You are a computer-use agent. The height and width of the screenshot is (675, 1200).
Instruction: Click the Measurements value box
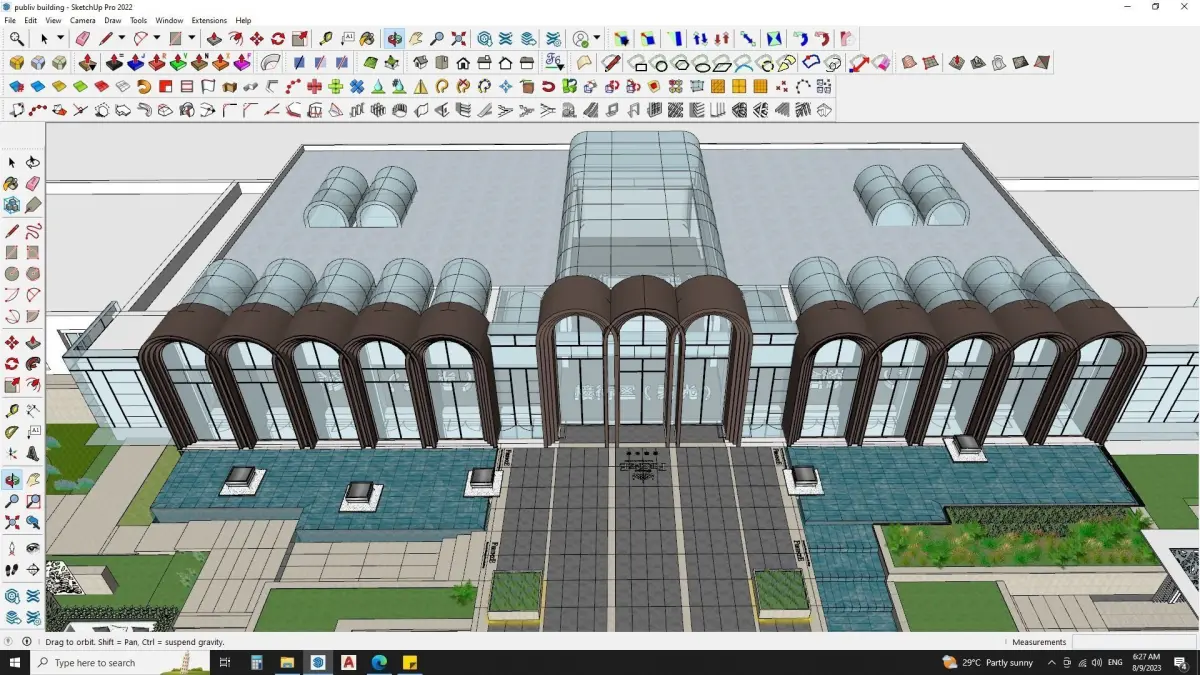(1134, 642)
